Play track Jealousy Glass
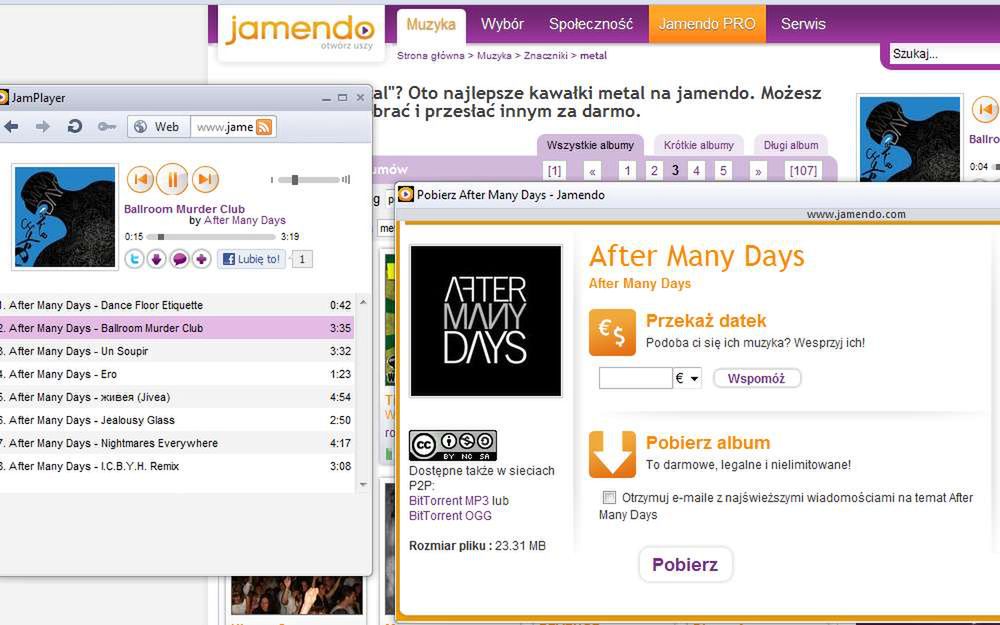The image size is (1000, 625). coord(177,420)
